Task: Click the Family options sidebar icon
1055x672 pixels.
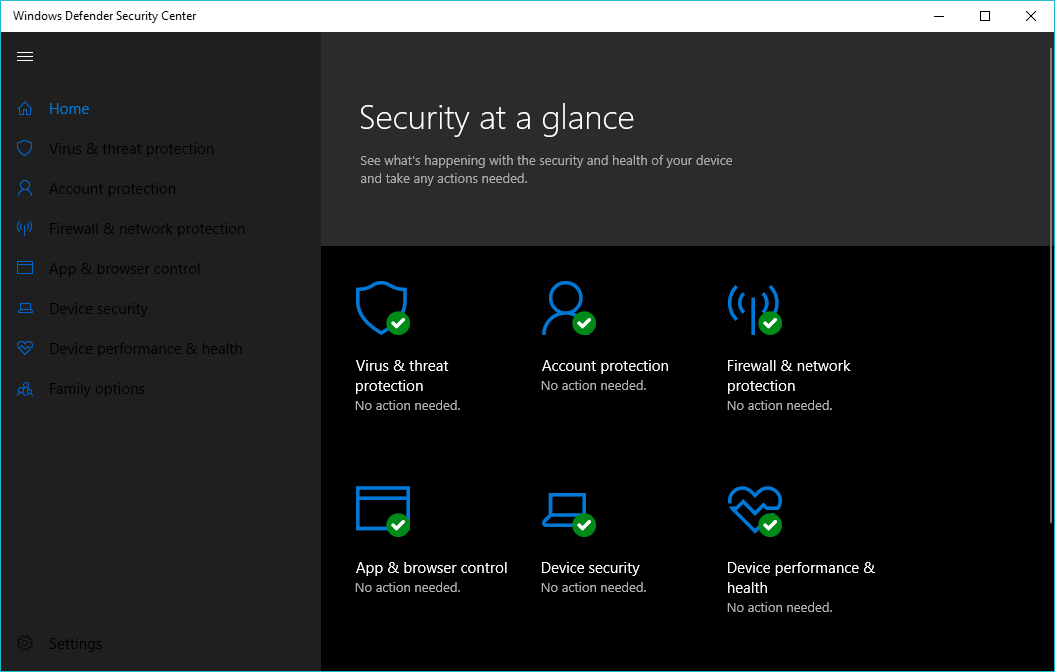Action: [x=25, y=389]
